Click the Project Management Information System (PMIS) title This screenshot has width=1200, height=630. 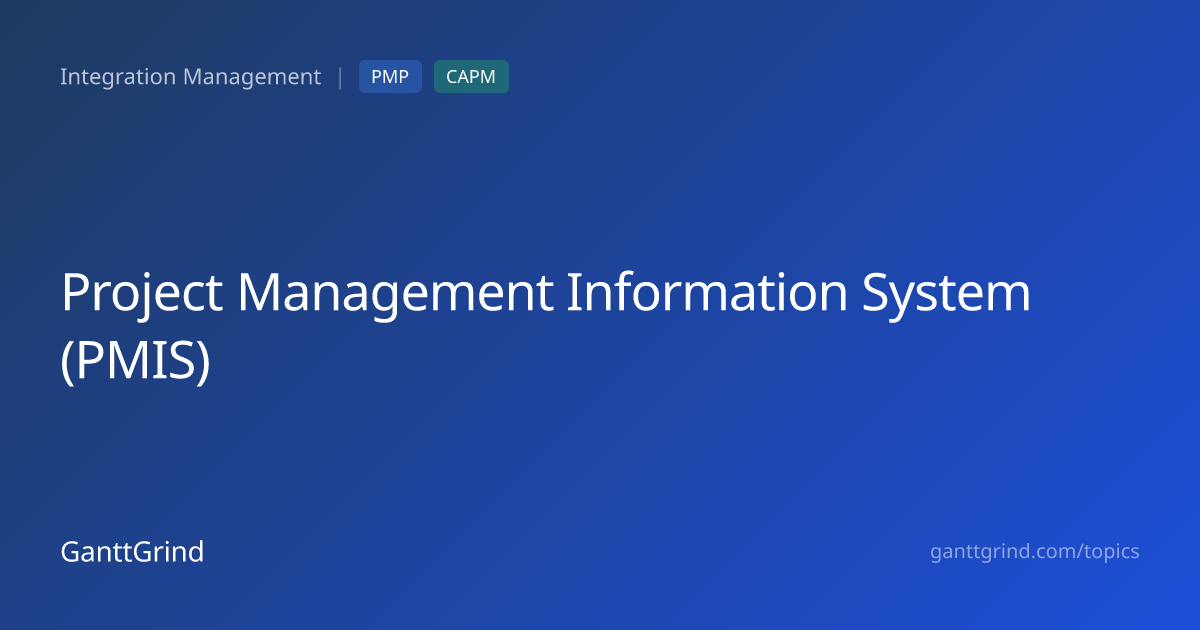tap(545, 327)
